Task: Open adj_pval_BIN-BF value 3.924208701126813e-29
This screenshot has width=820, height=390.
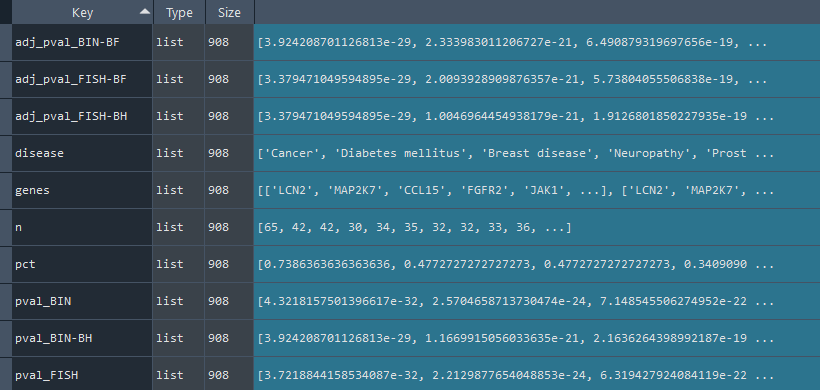Action: (537, 42)
